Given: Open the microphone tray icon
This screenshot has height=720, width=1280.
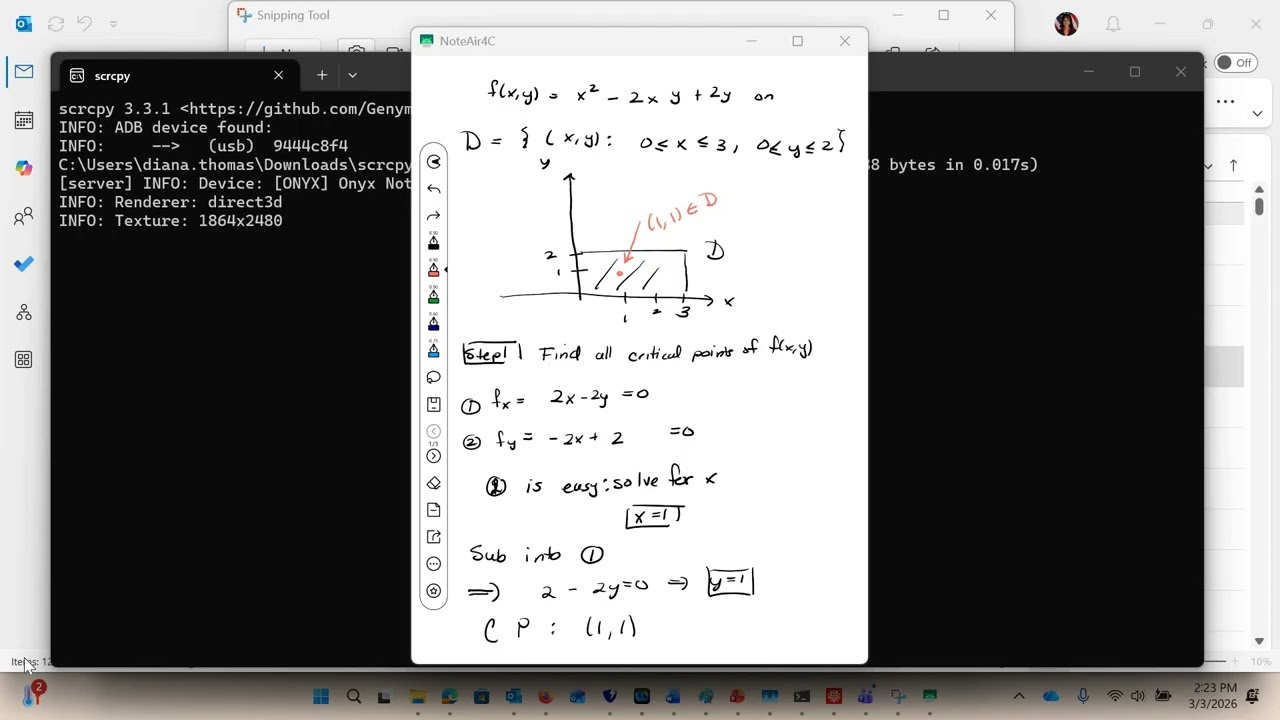Looking at the screenshot, I should [x=1083, y=696].
